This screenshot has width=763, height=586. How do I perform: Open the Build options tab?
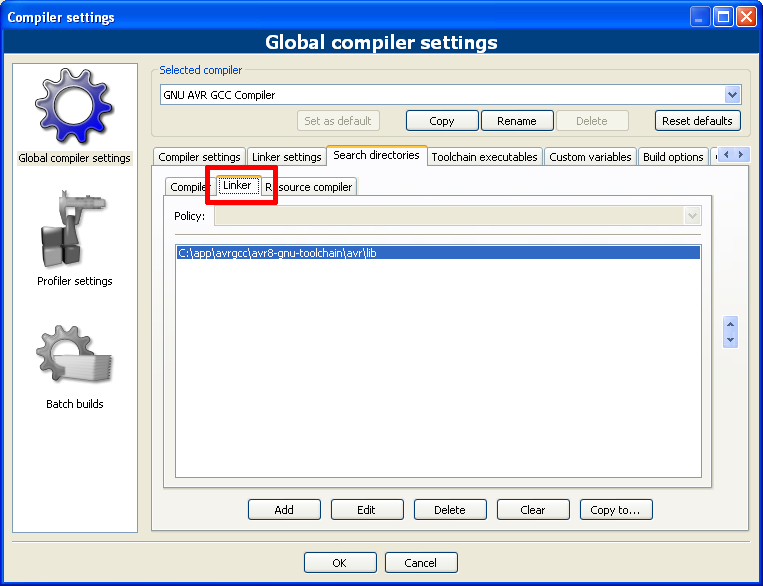click(x=673, y=157)
